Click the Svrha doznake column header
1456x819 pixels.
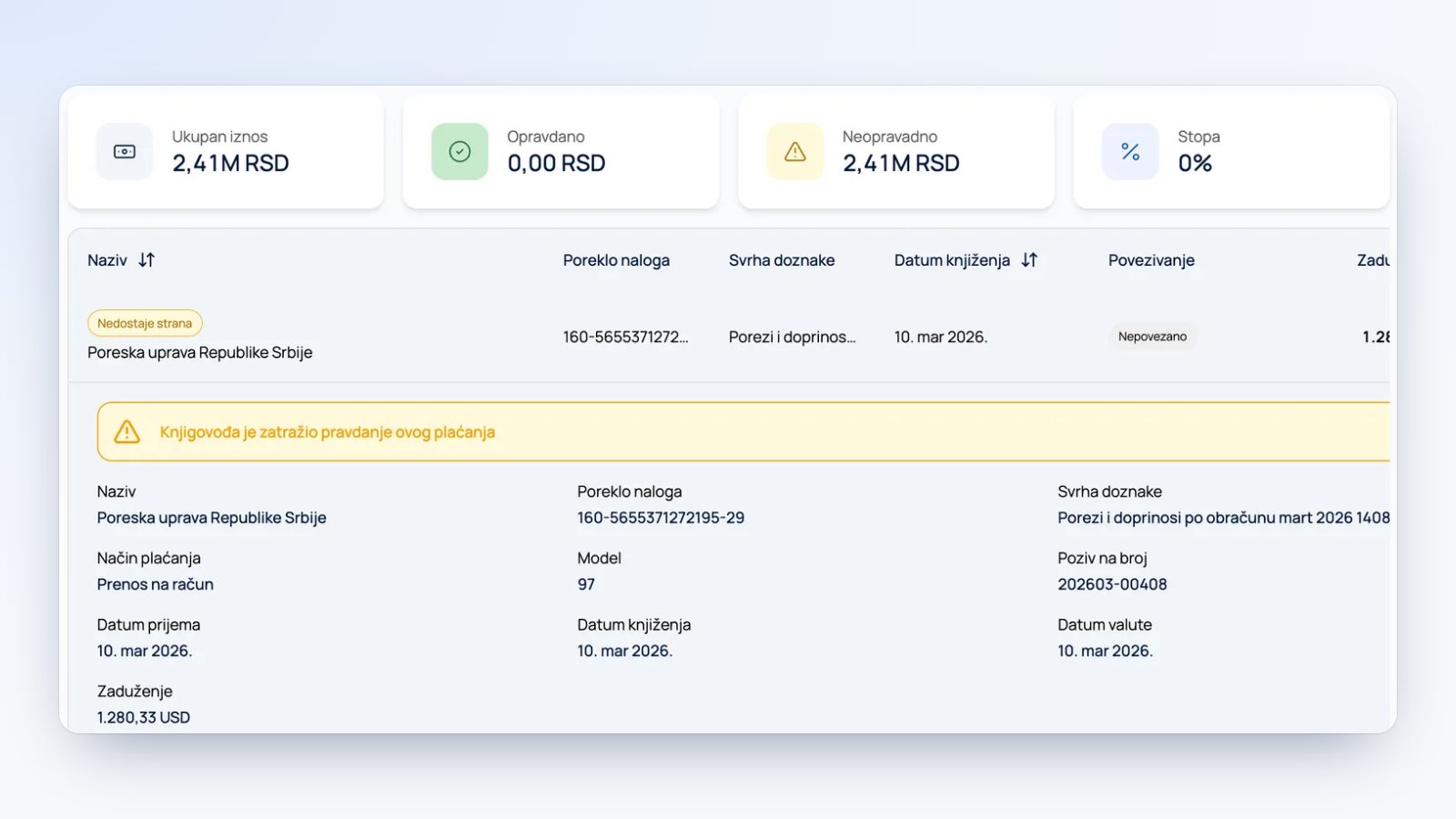782,260
